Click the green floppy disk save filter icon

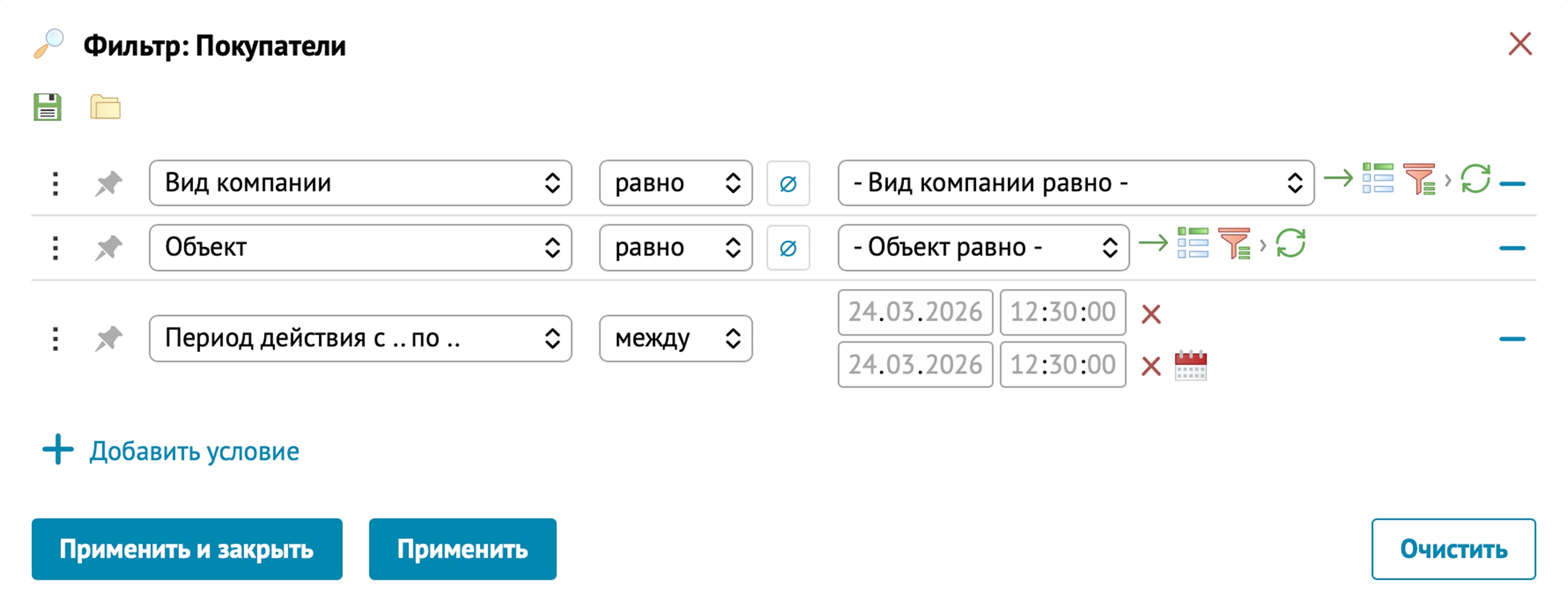coord(48,107)
